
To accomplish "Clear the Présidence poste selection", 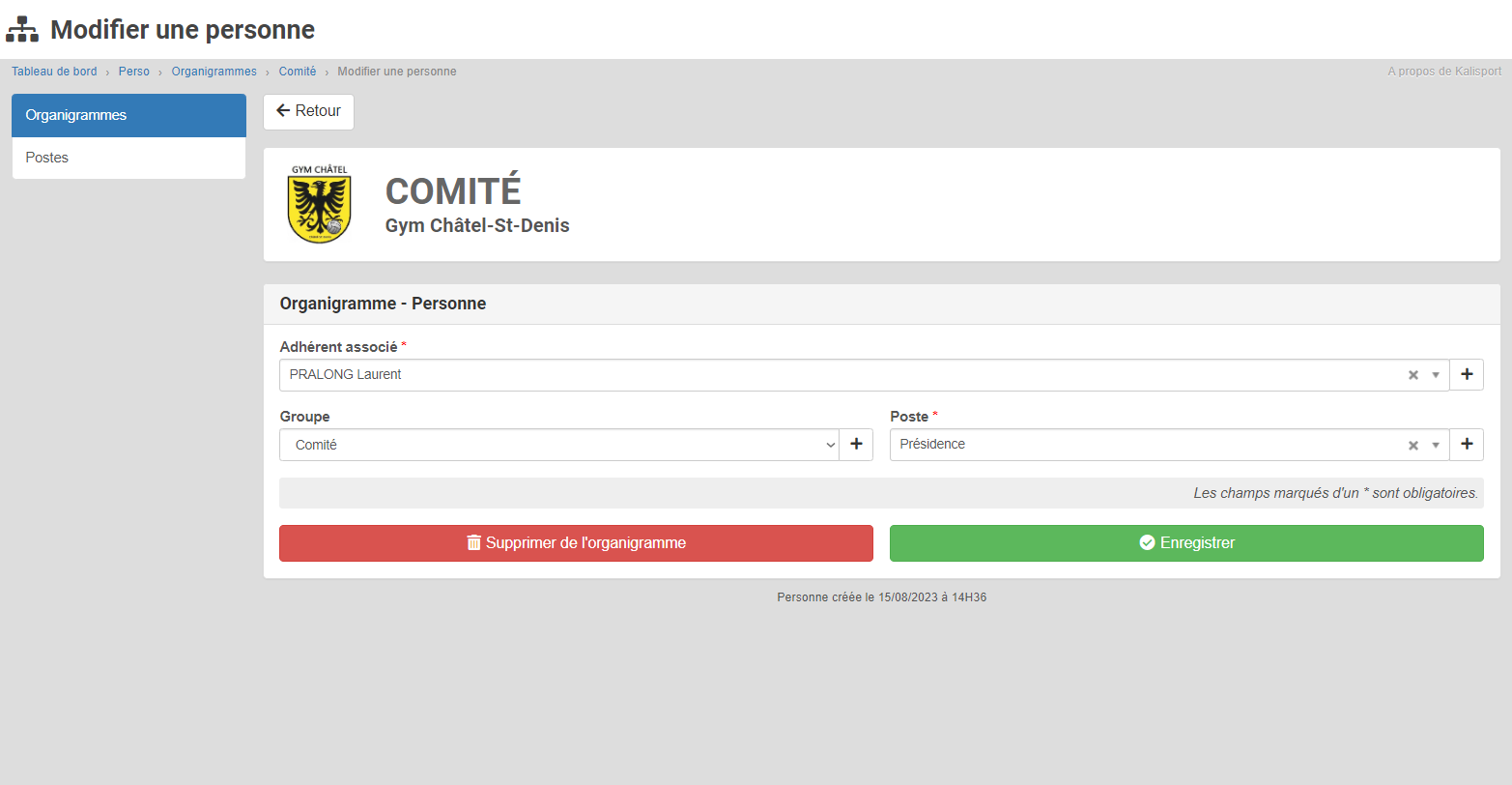I will click(x=1412, y=446).
